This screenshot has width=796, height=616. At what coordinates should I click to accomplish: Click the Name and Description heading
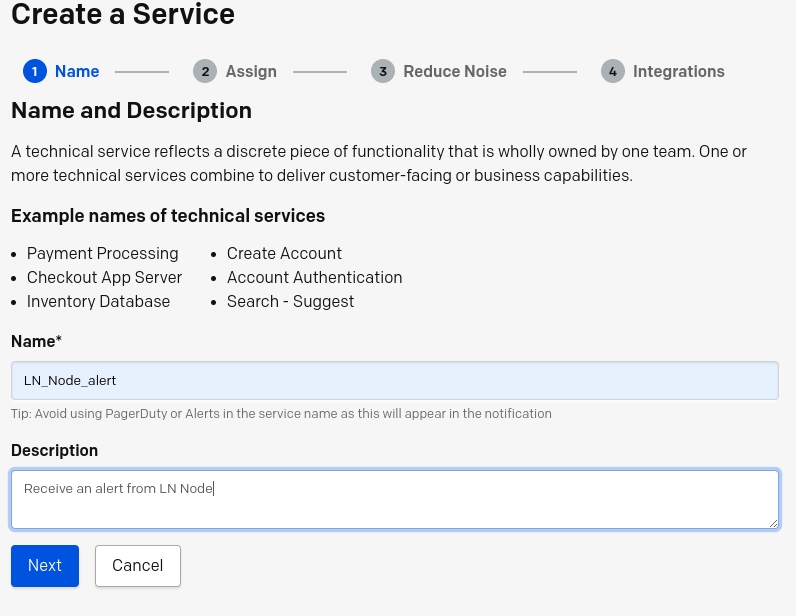coord(131,110)
